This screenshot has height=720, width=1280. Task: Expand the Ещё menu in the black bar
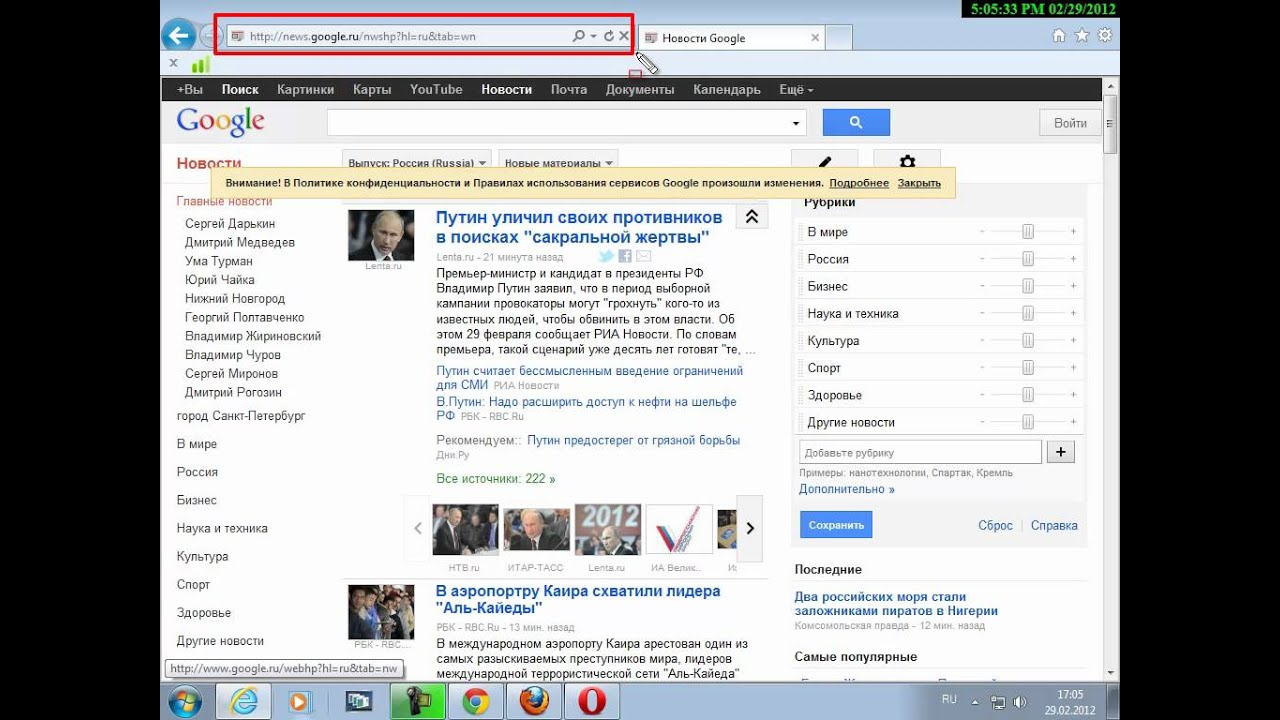(796, 89)
